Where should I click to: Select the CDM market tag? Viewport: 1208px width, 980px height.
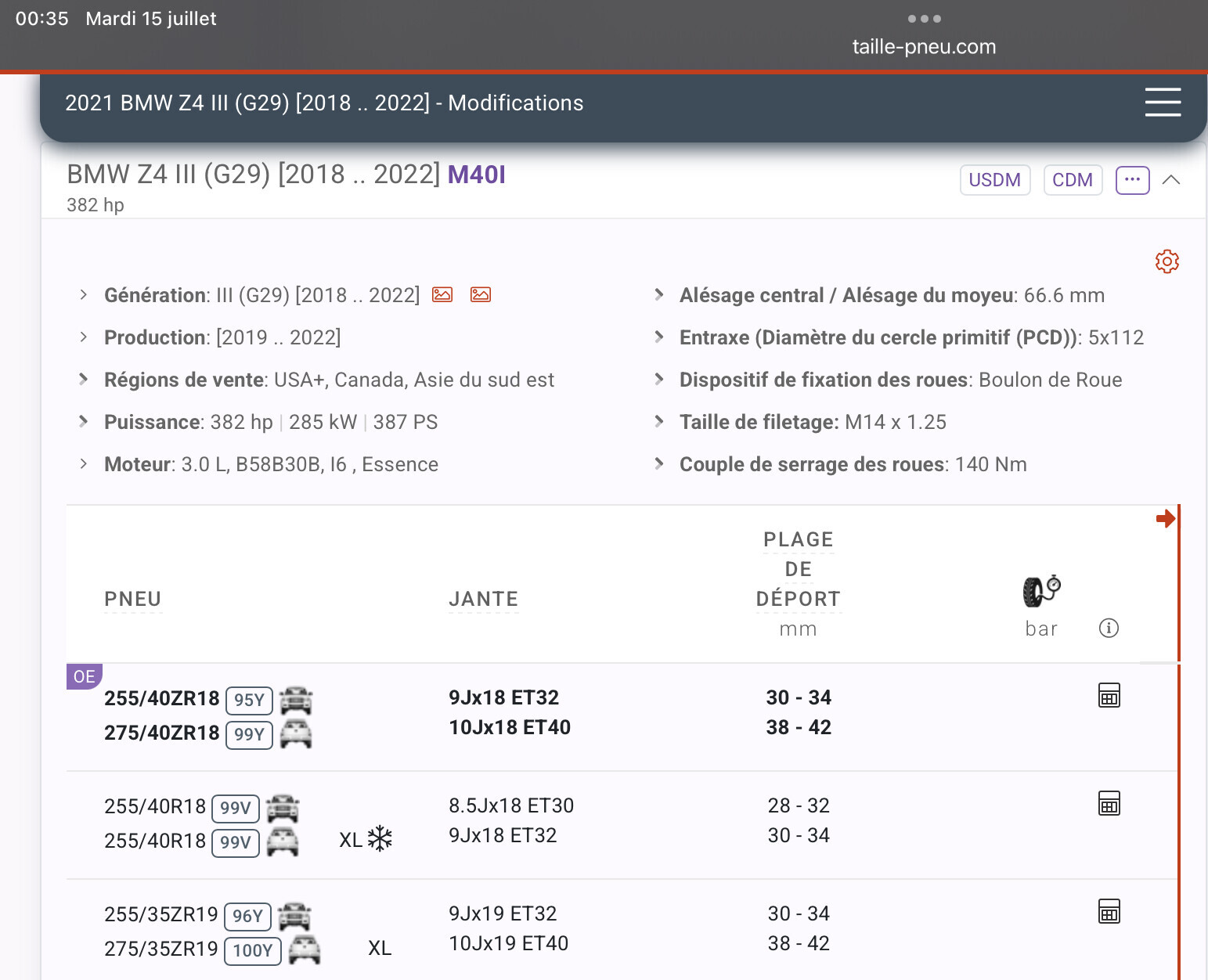pyautogui.click(x=1073, y=180)
